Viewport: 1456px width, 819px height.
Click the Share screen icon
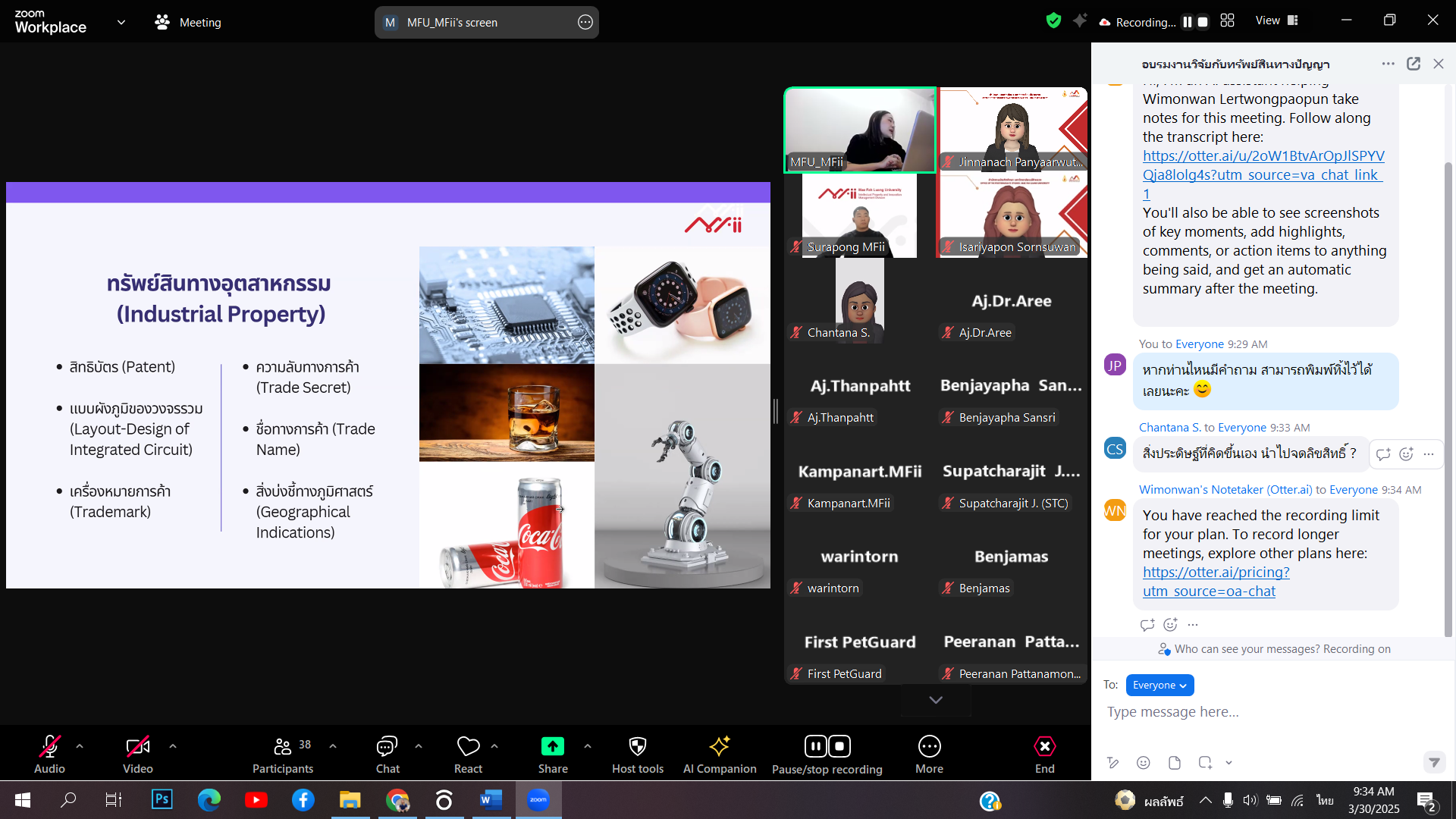(x=552, y=747)
